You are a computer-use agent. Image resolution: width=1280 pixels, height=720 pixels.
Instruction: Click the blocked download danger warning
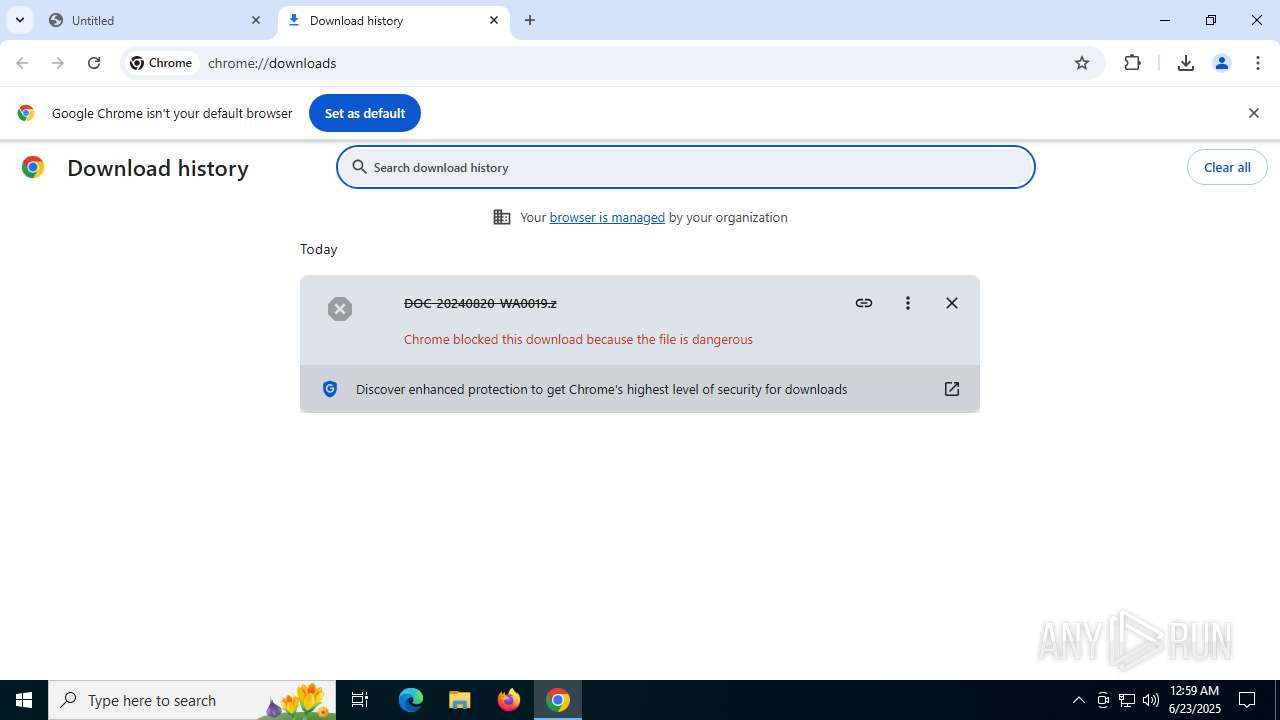(x=578, y=339)
